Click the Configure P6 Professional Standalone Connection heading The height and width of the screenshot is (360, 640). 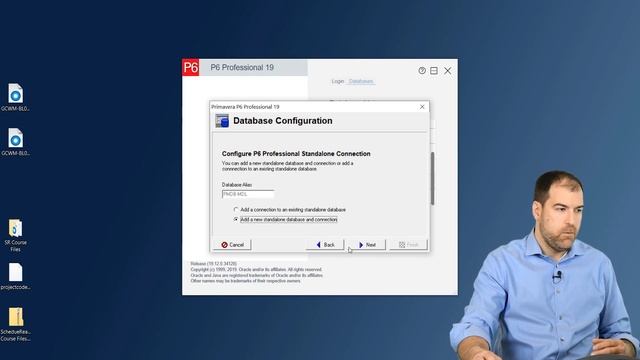[296, 153]
